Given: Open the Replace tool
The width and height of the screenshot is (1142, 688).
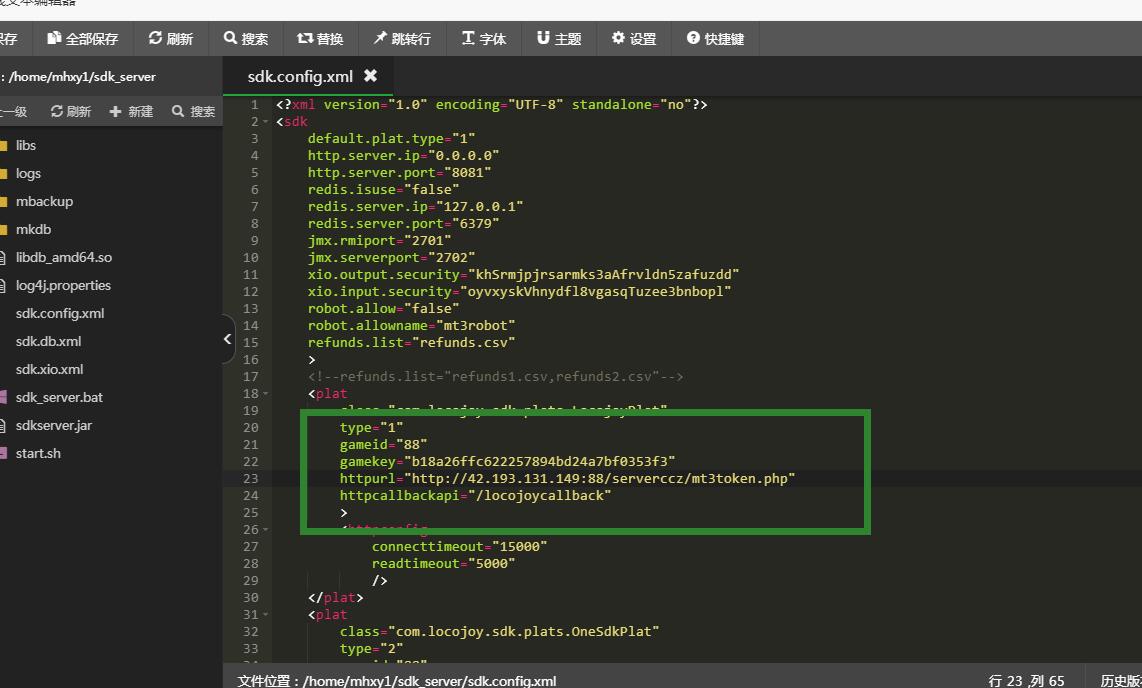Looking at the screenshot, I should (x=320, y=39).
